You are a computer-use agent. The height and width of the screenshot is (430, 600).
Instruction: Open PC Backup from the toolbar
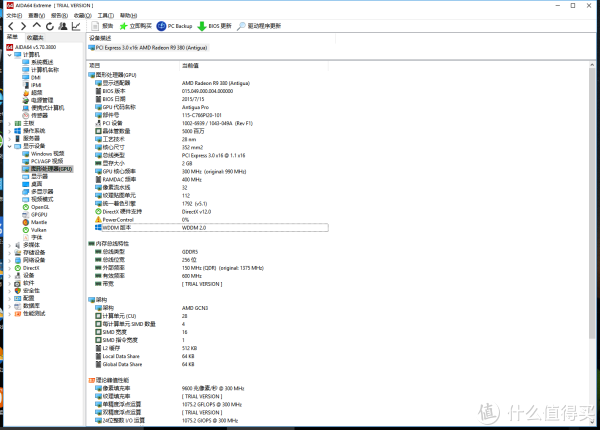(x=174, y=26)
